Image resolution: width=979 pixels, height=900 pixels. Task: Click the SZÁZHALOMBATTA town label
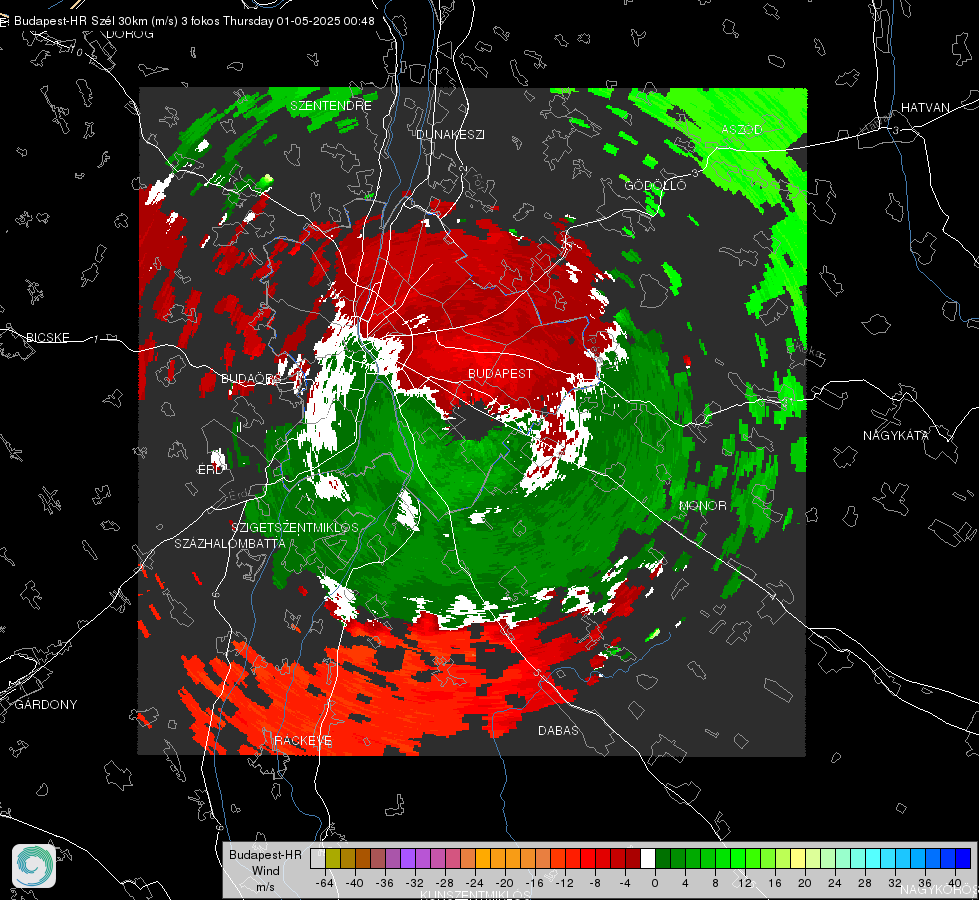(230, 543)
